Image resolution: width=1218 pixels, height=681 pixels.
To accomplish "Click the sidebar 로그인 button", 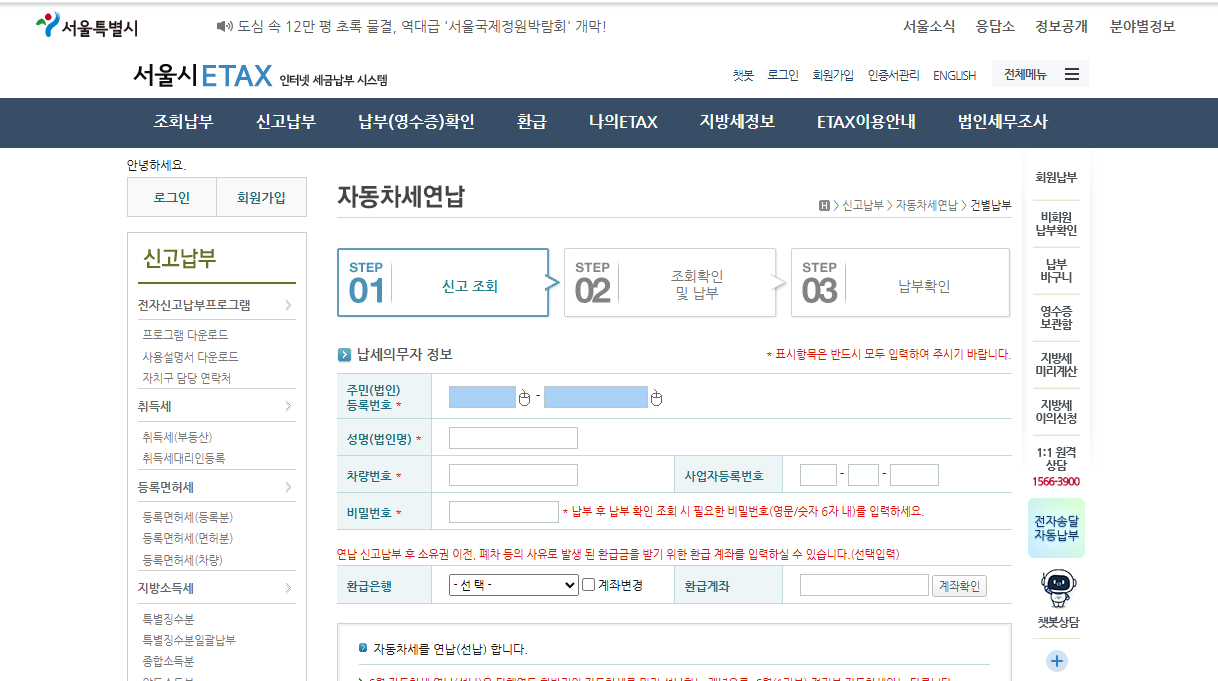I will [x=172, y=198].
